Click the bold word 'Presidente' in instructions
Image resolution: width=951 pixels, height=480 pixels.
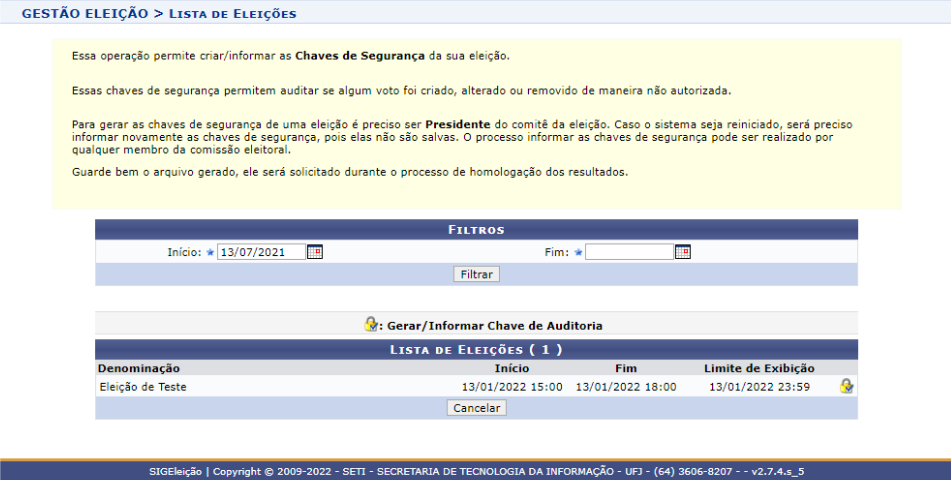coord(458,124)
